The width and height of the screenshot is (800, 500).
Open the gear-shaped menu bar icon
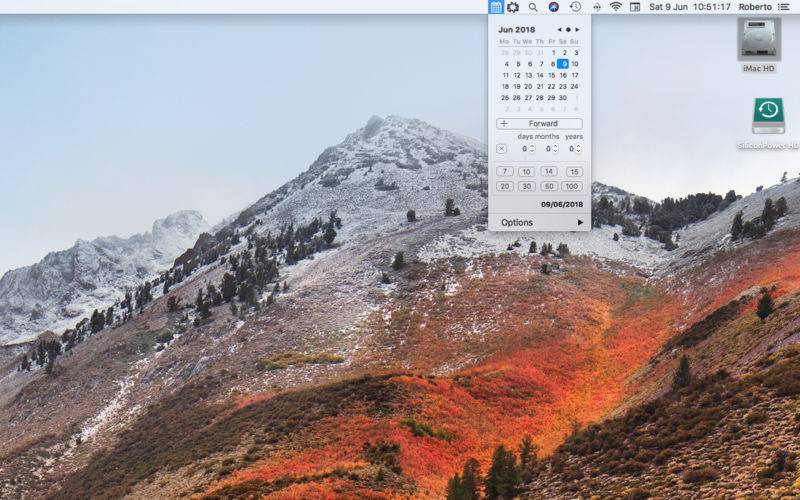[513, 7]
